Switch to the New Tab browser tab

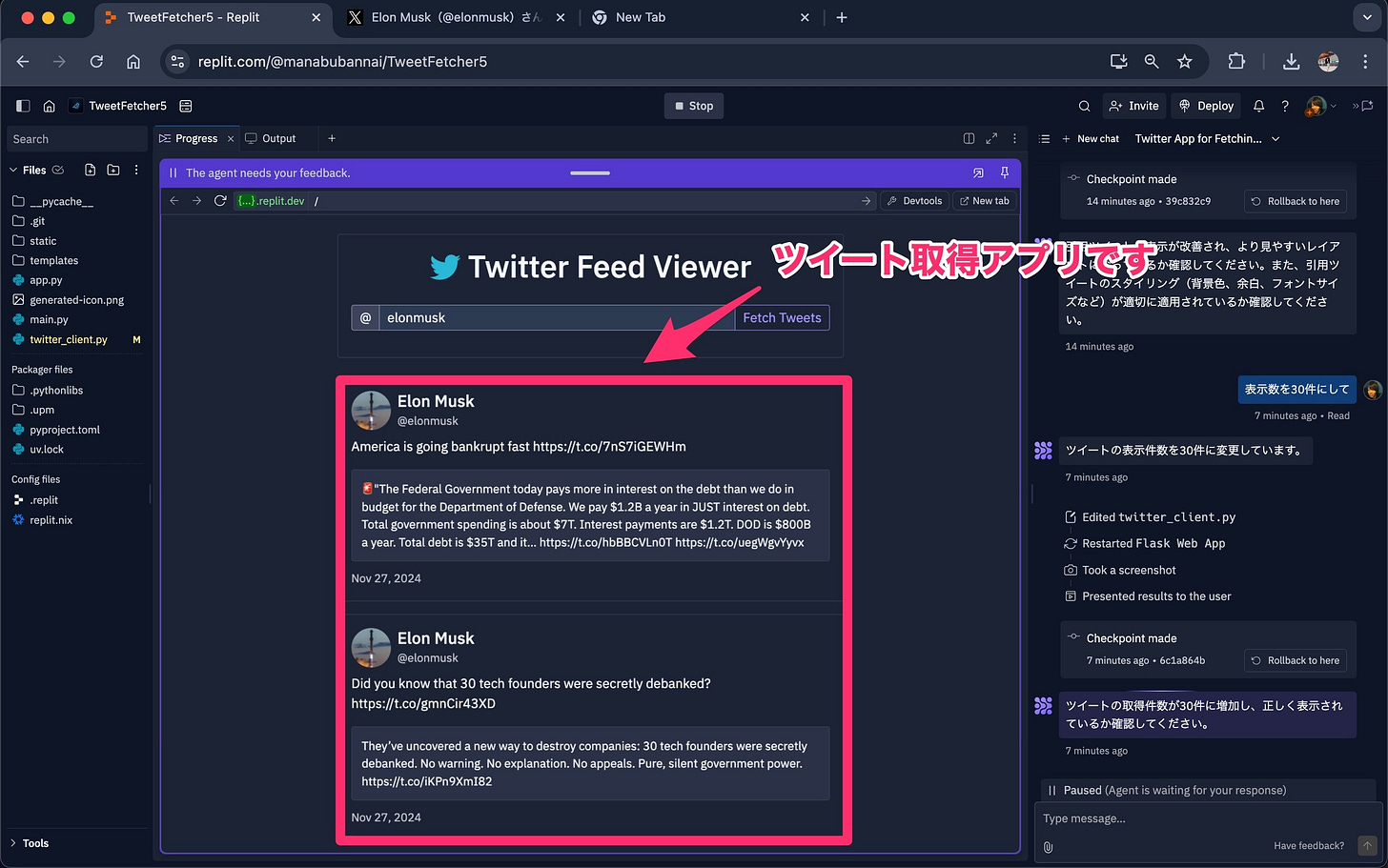coord(641,17)
